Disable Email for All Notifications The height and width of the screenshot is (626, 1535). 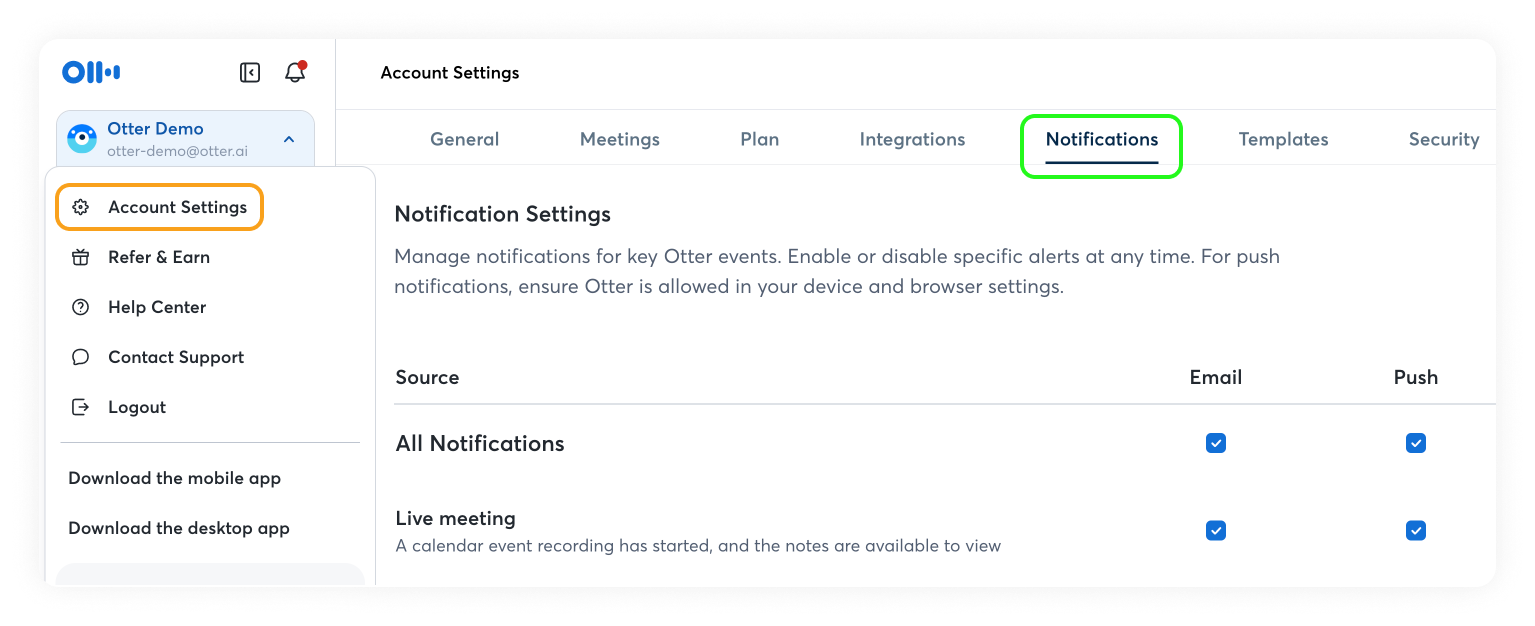(1215, 443)
